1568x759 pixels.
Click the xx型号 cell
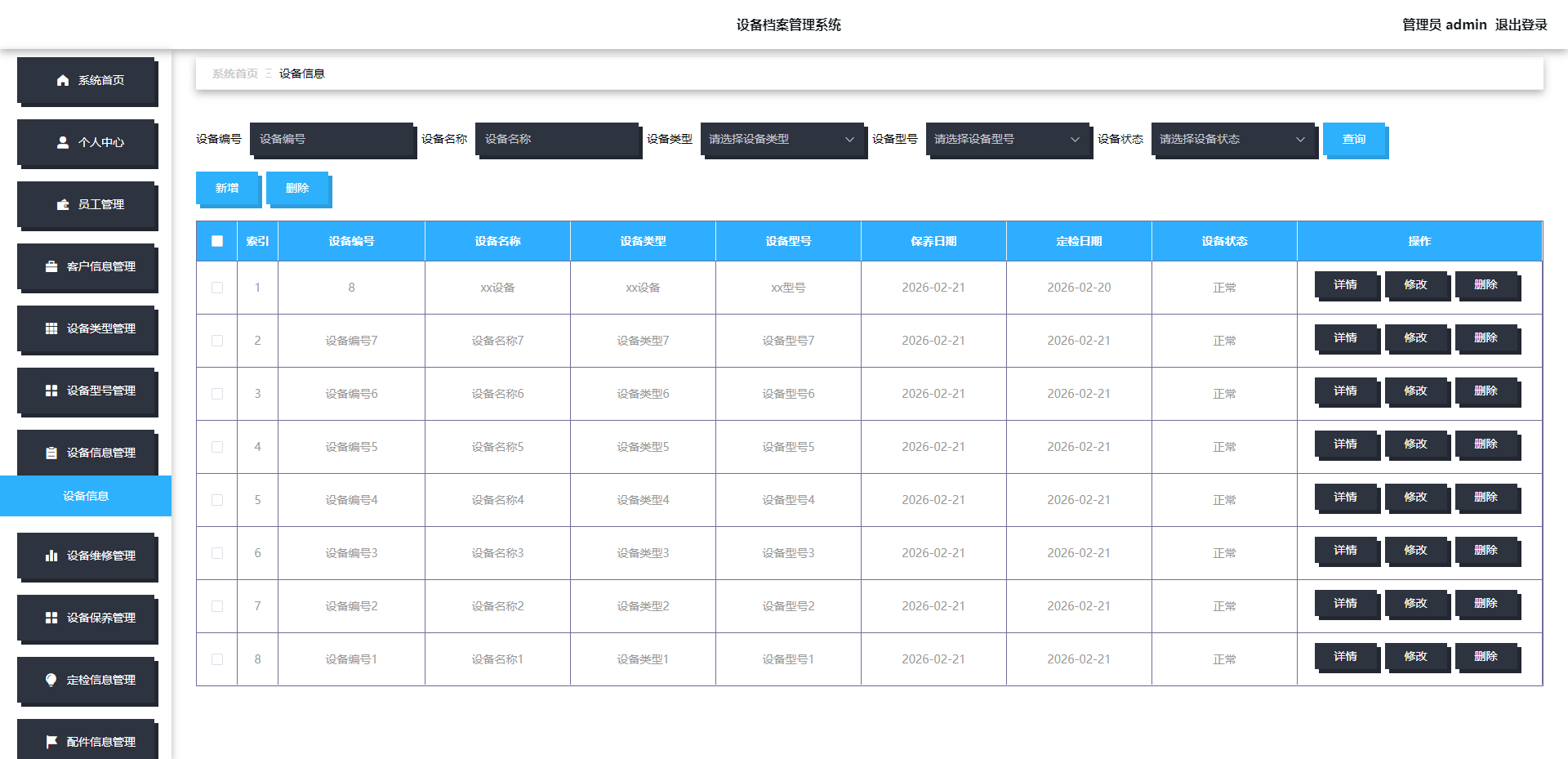788,288
